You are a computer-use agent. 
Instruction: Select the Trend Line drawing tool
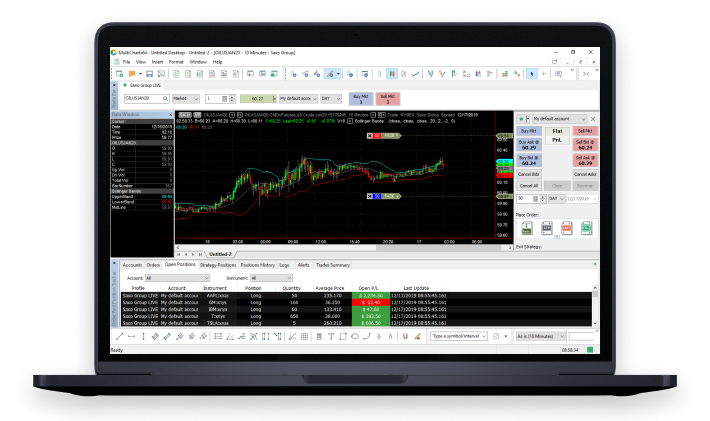coord(120,336)
